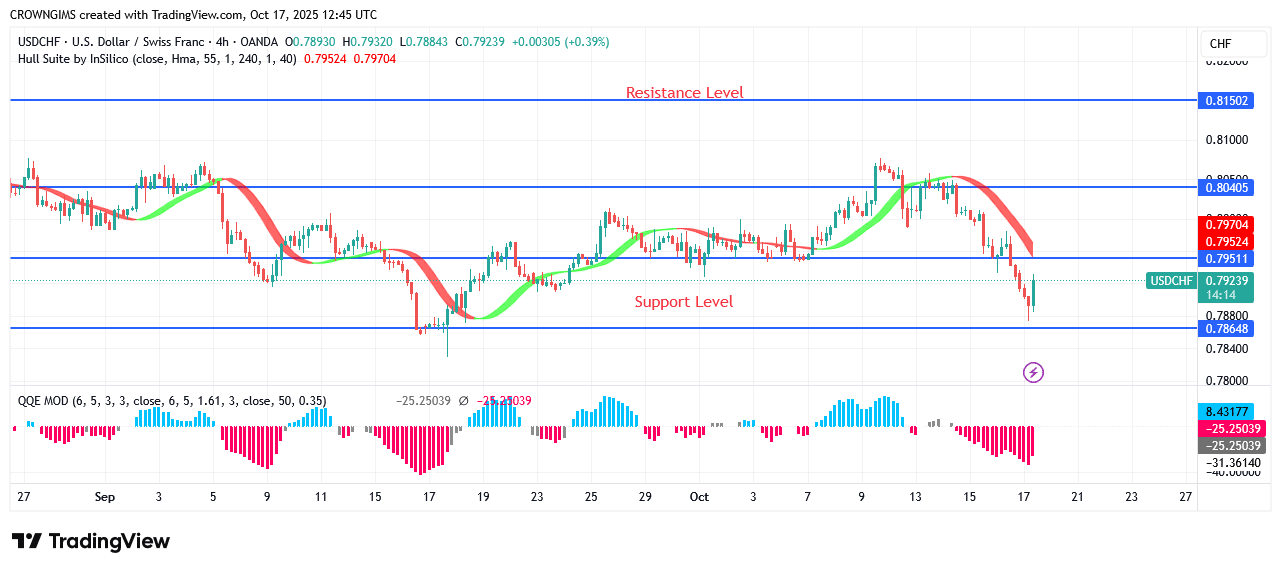1281x571 pixels.
Task: Click the red 0.79704 Hull price label
Action: coord(1226,226)
